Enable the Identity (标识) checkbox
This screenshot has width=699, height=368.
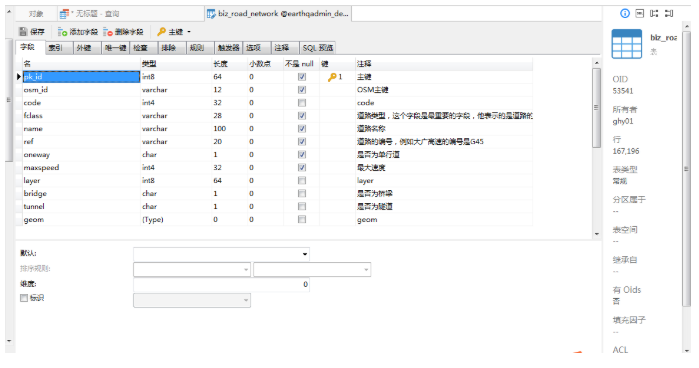click(24, 298)
